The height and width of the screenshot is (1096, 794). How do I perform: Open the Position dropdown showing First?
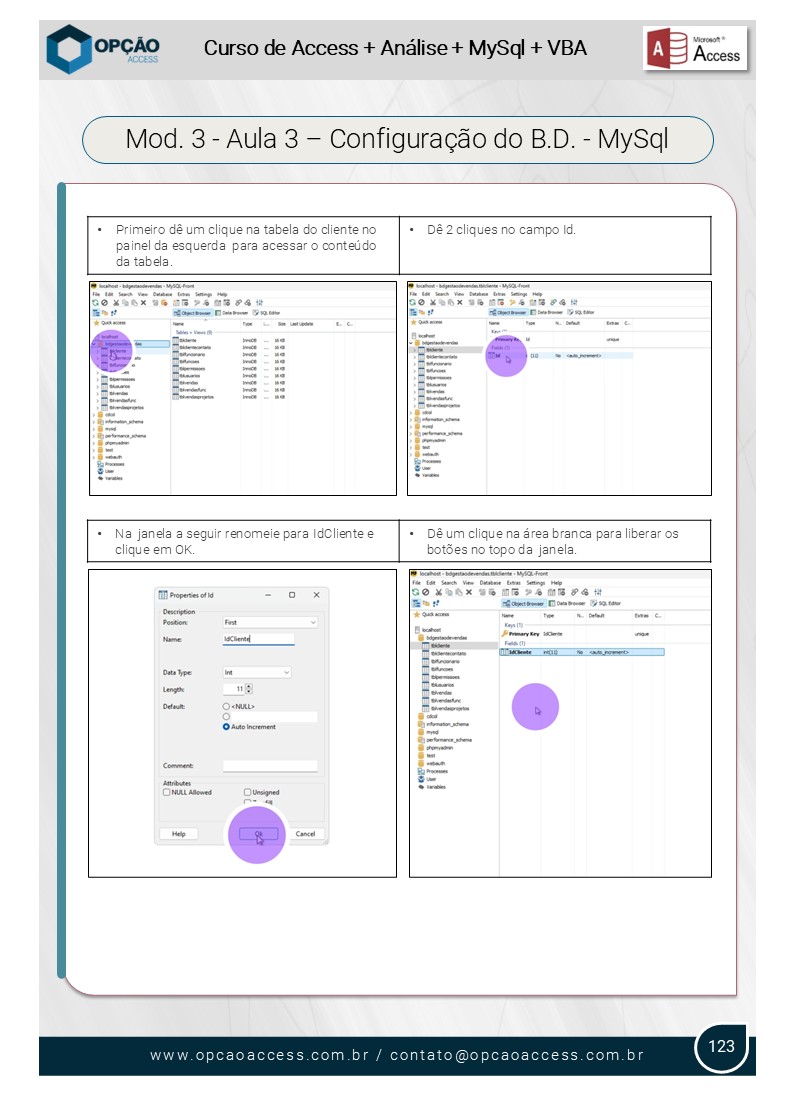(x=270, y=622)
